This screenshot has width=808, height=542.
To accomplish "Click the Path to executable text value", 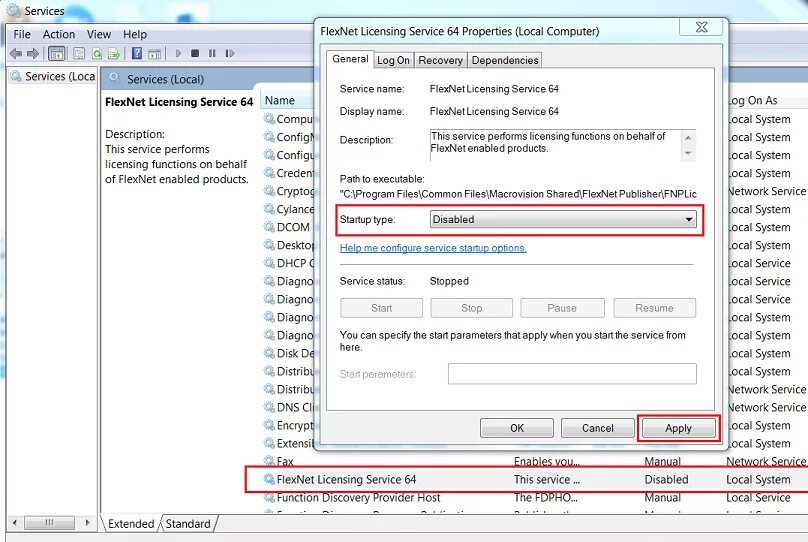I will tap(518, 194).
